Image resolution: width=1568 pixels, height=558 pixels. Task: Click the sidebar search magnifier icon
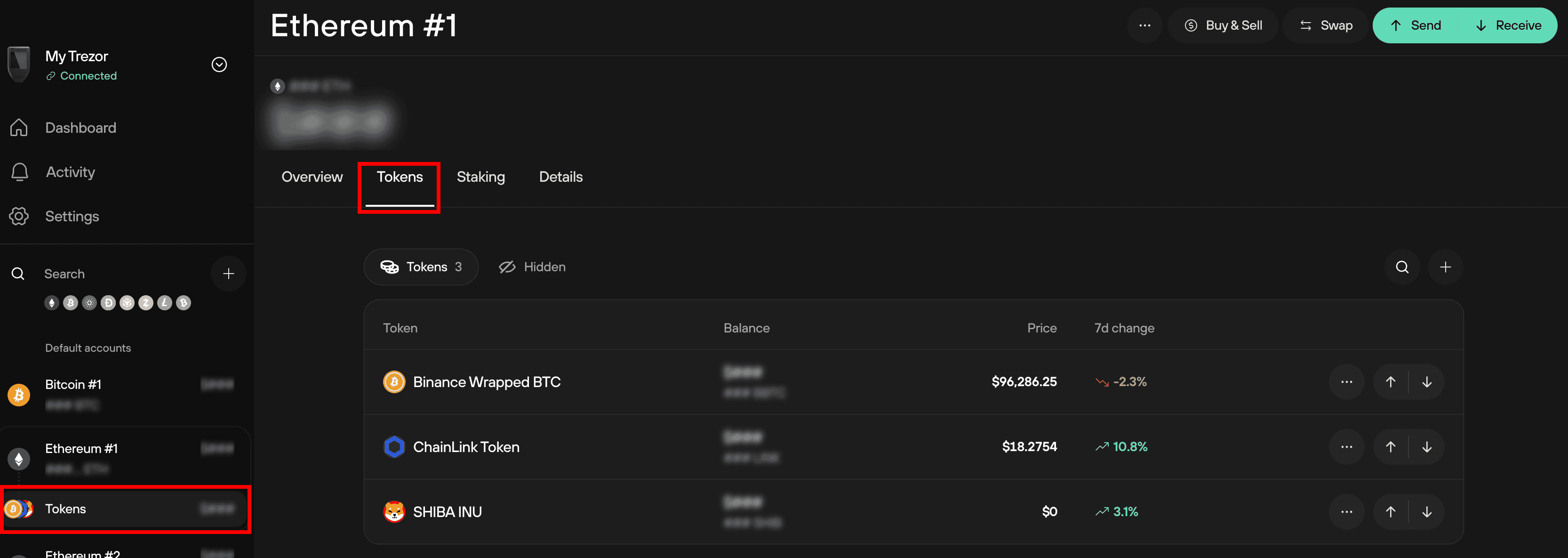(x=18, y=274)
